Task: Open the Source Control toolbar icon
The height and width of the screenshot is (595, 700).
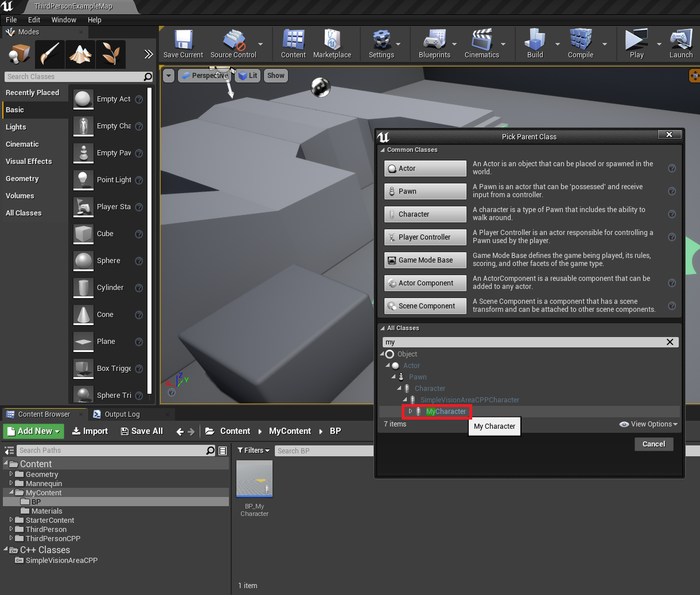Action: point(233,41)
